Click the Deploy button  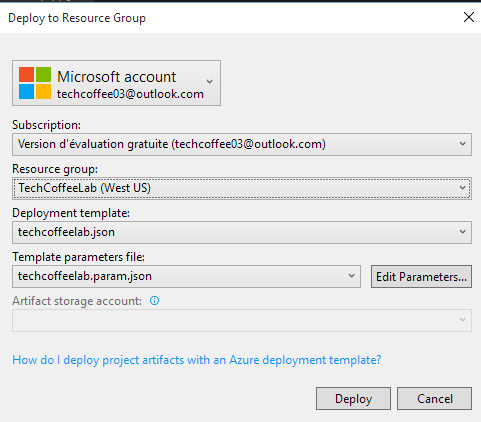coord(353,398)
